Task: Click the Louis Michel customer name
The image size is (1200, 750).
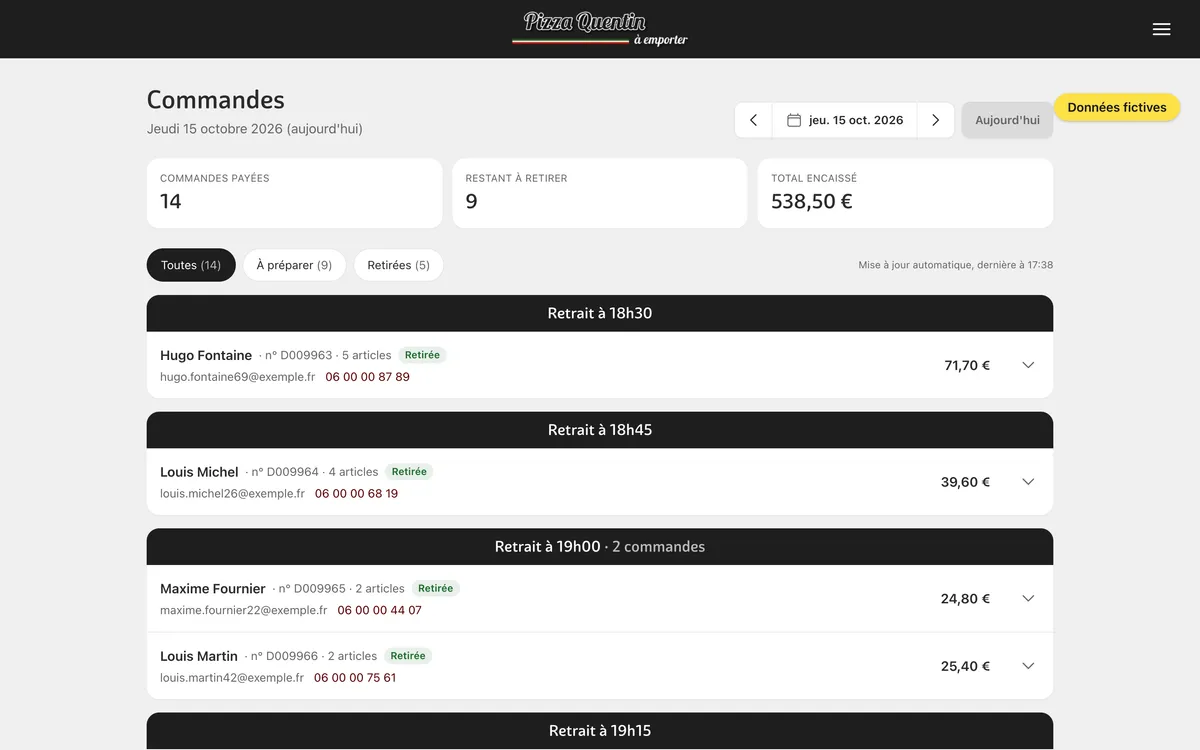Action: click(x=199, y=472)
